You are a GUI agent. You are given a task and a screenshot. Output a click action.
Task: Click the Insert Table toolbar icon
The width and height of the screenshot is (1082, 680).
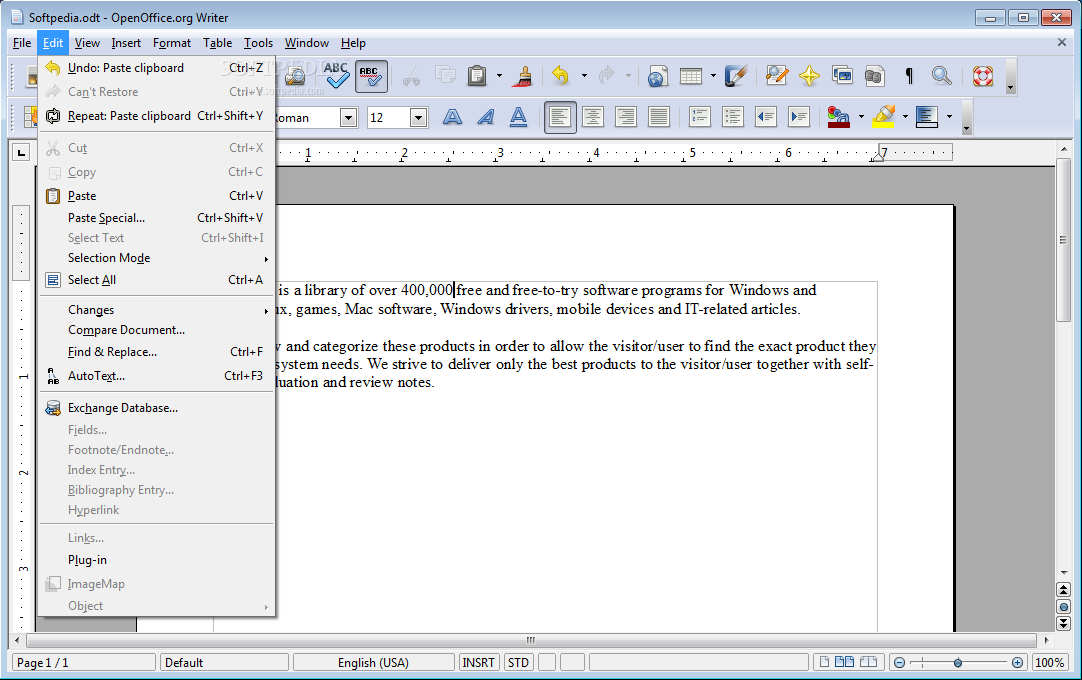pos(691,76)
